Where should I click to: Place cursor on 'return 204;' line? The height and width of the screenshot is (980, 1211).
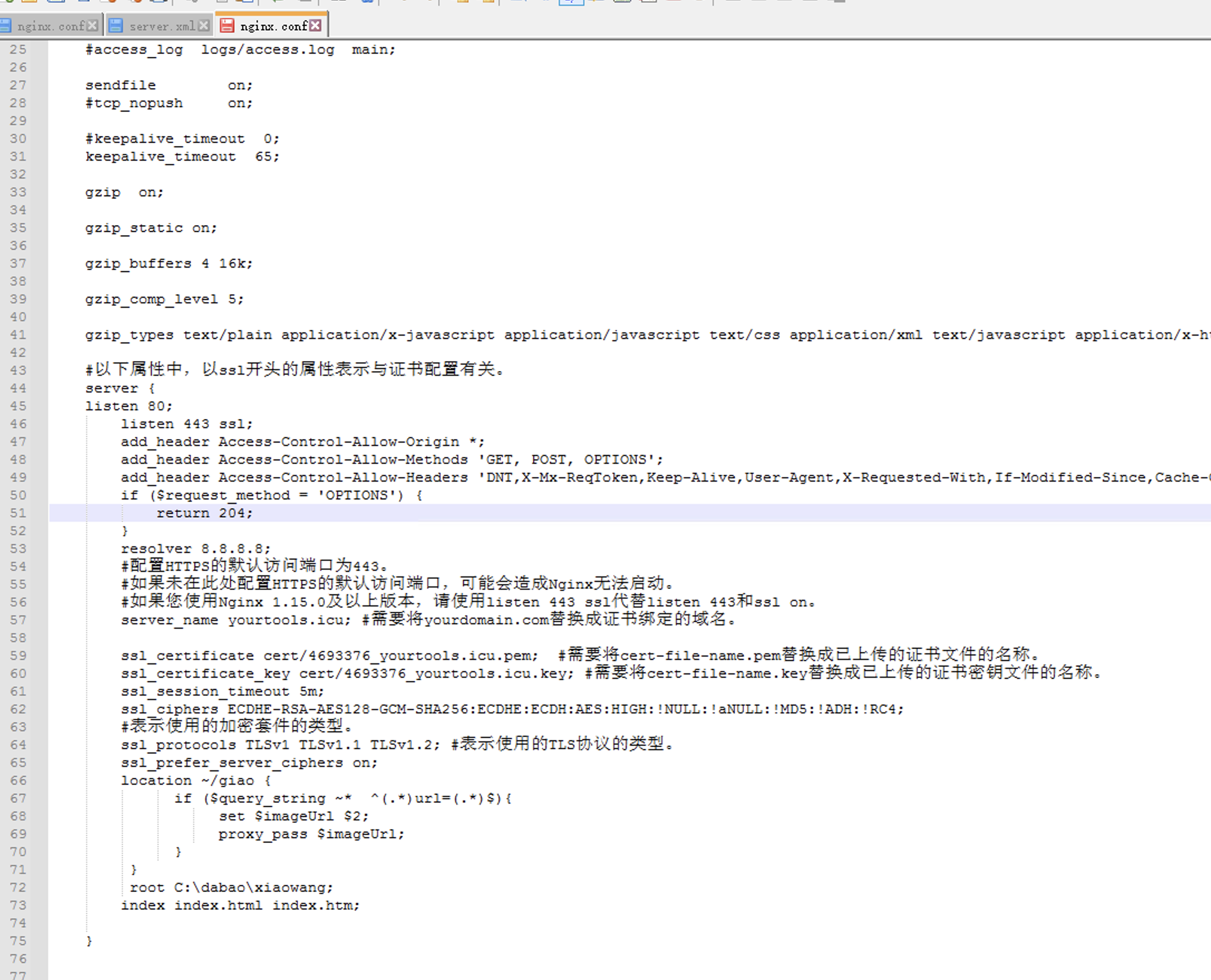pos(205,513)
